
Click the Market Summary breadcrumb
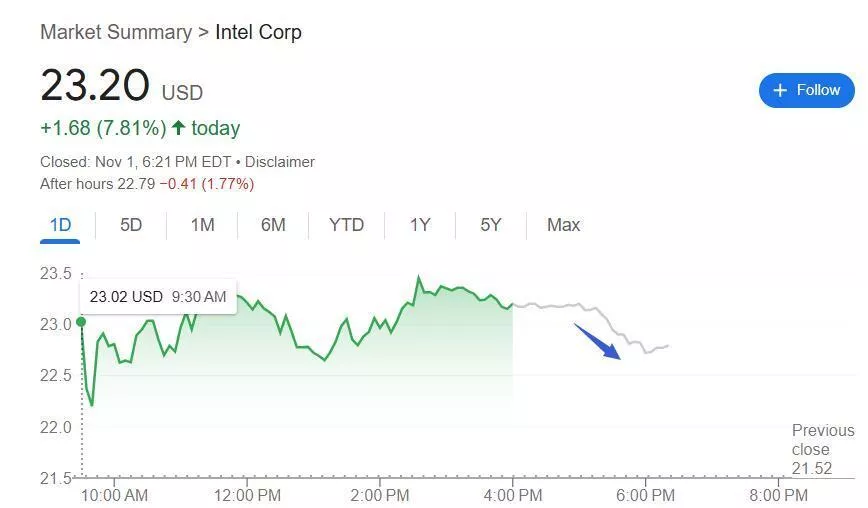tap(116, 32)
